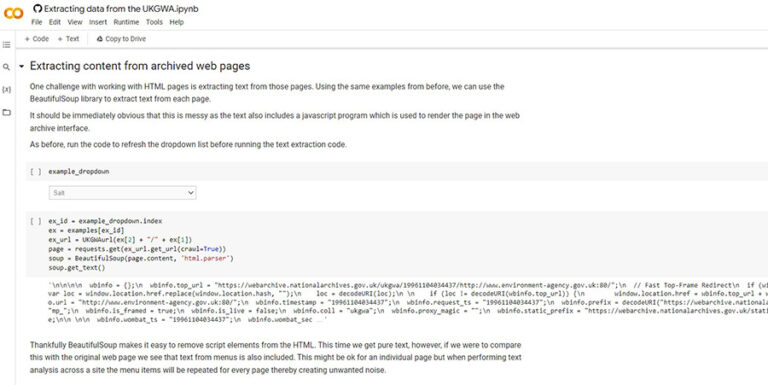
Task: Open the 'Salt' example dropdown list
Action: pos(122,193)
